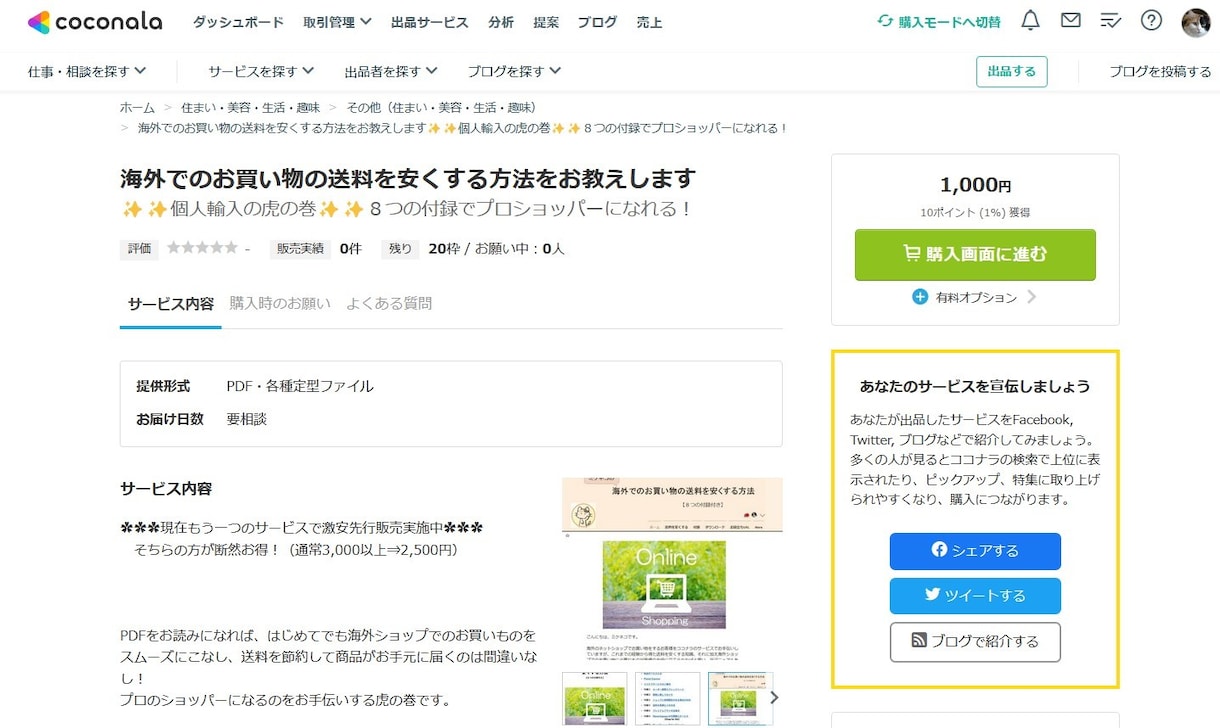The height and width of the screenshot is (728, 1220).
Task: Click あなたのサービスを宣伝しましょう heading
Action: (x=975, y=386)
